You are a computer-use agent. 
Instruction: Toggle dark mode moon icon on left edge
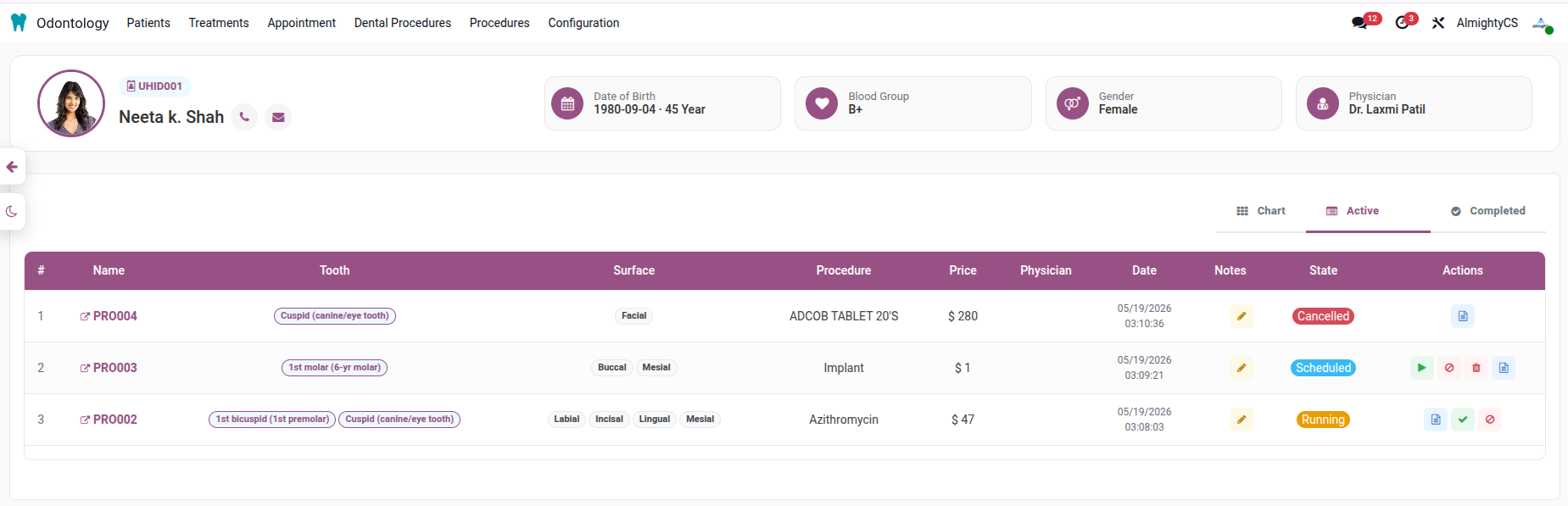tap(12, 211)
